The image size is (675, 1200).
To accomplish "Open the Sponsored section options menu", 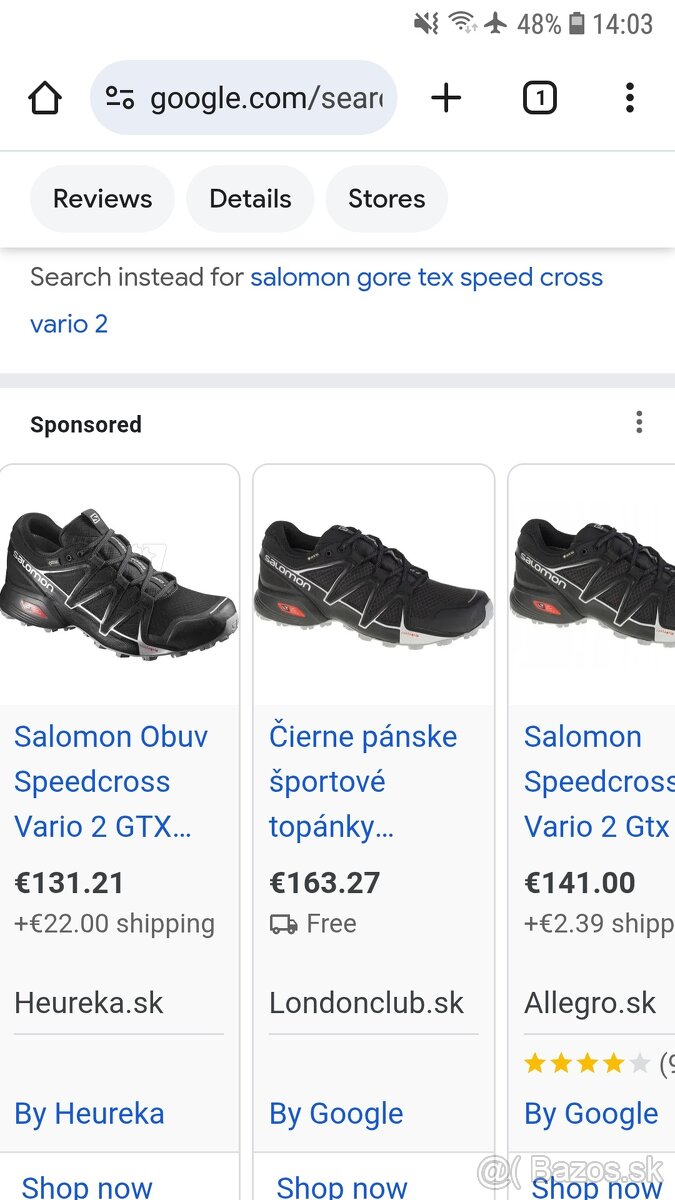I will coord(639,422).
